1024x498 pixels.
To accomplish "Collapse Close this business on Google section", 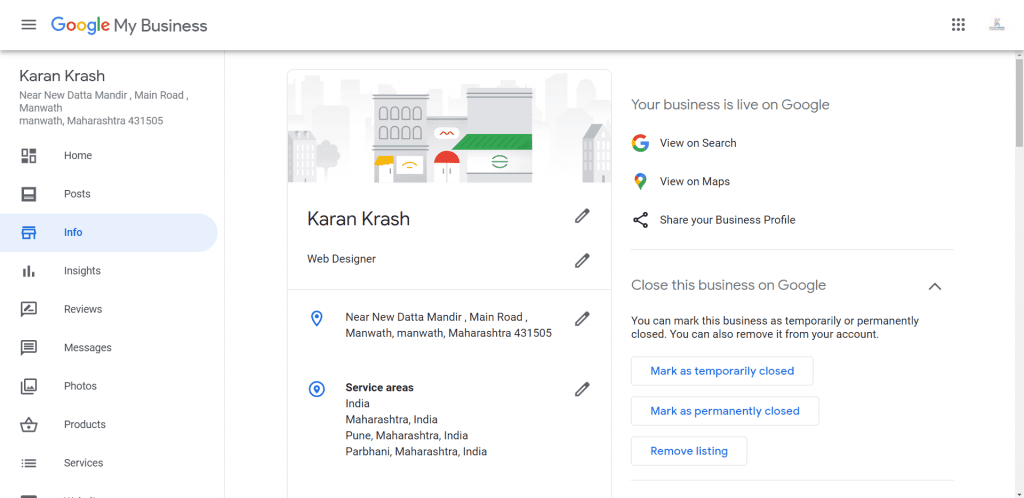I will pyautogui.click(x=935, y=286).
